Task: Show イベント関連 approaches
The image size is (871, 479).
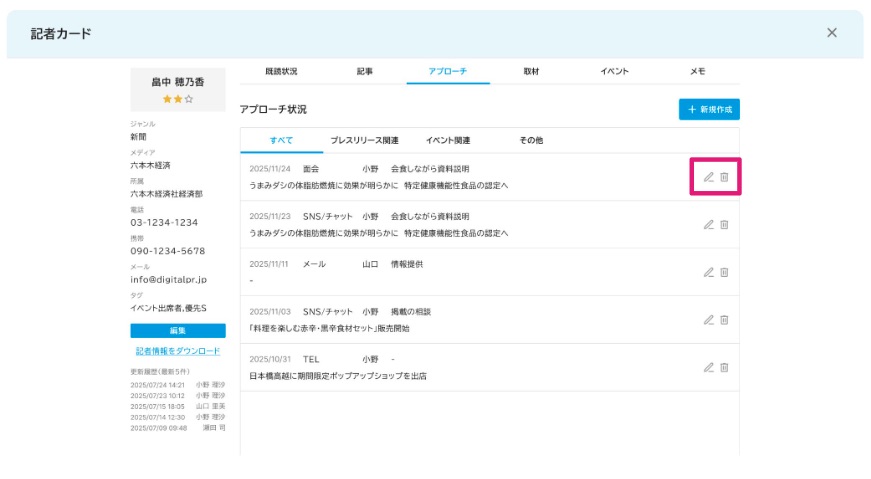Action: [447, 141]
